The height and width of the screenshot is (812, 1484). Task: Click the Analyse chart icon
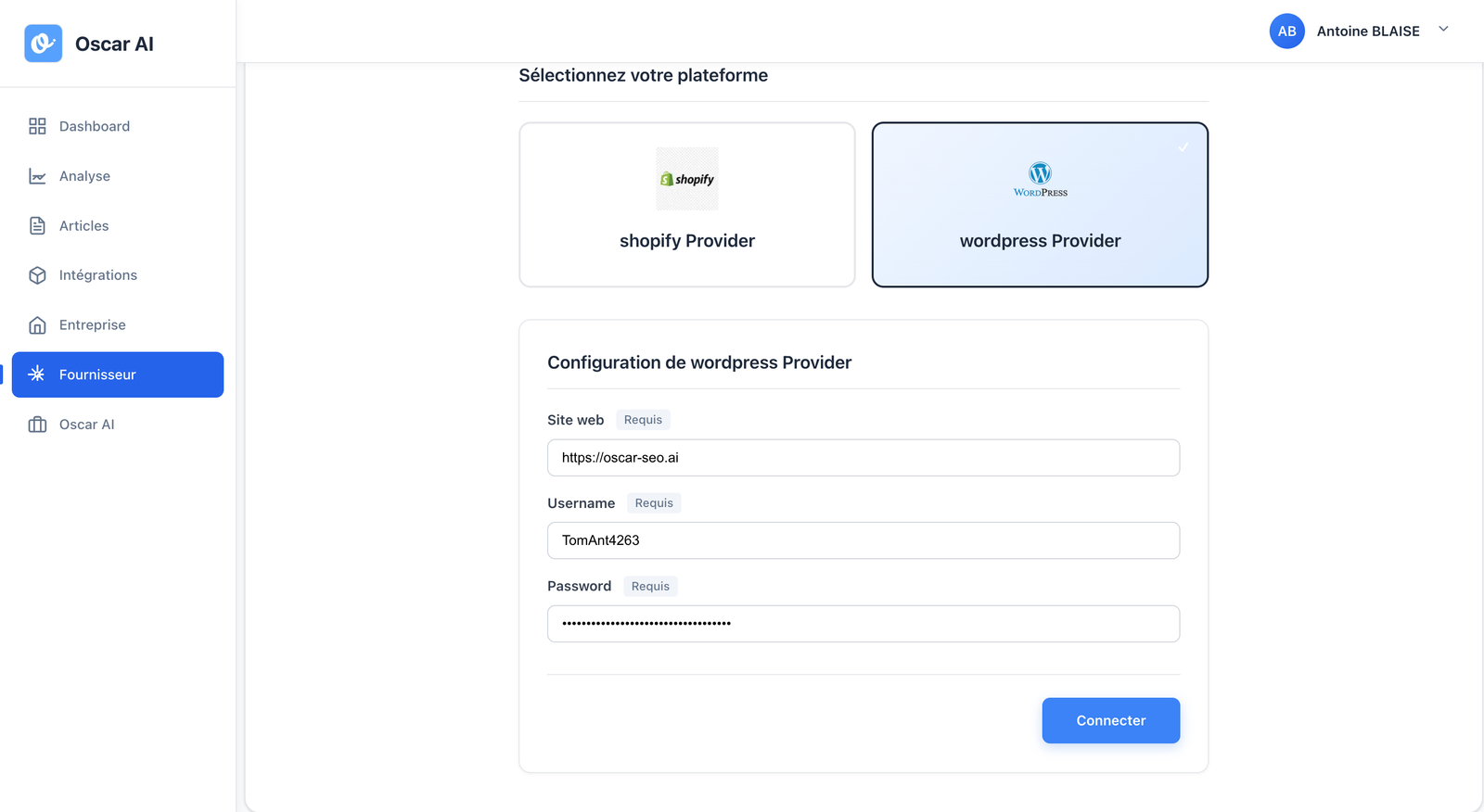(x=37, y=176)
